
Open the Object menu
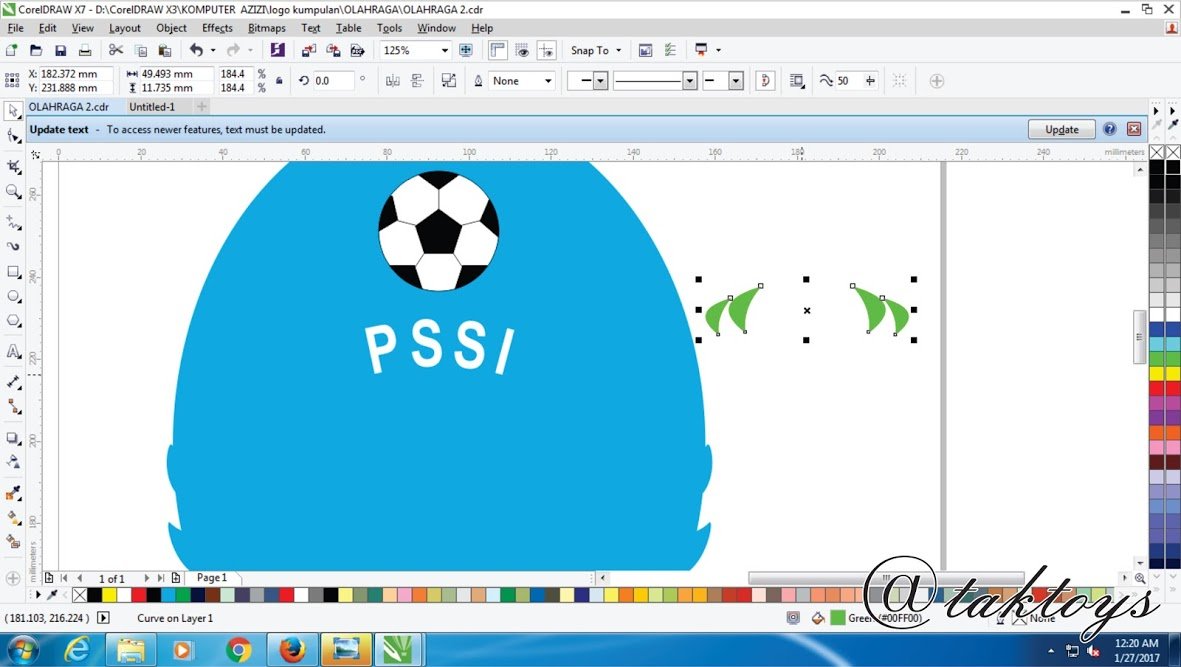click(171, 28)
